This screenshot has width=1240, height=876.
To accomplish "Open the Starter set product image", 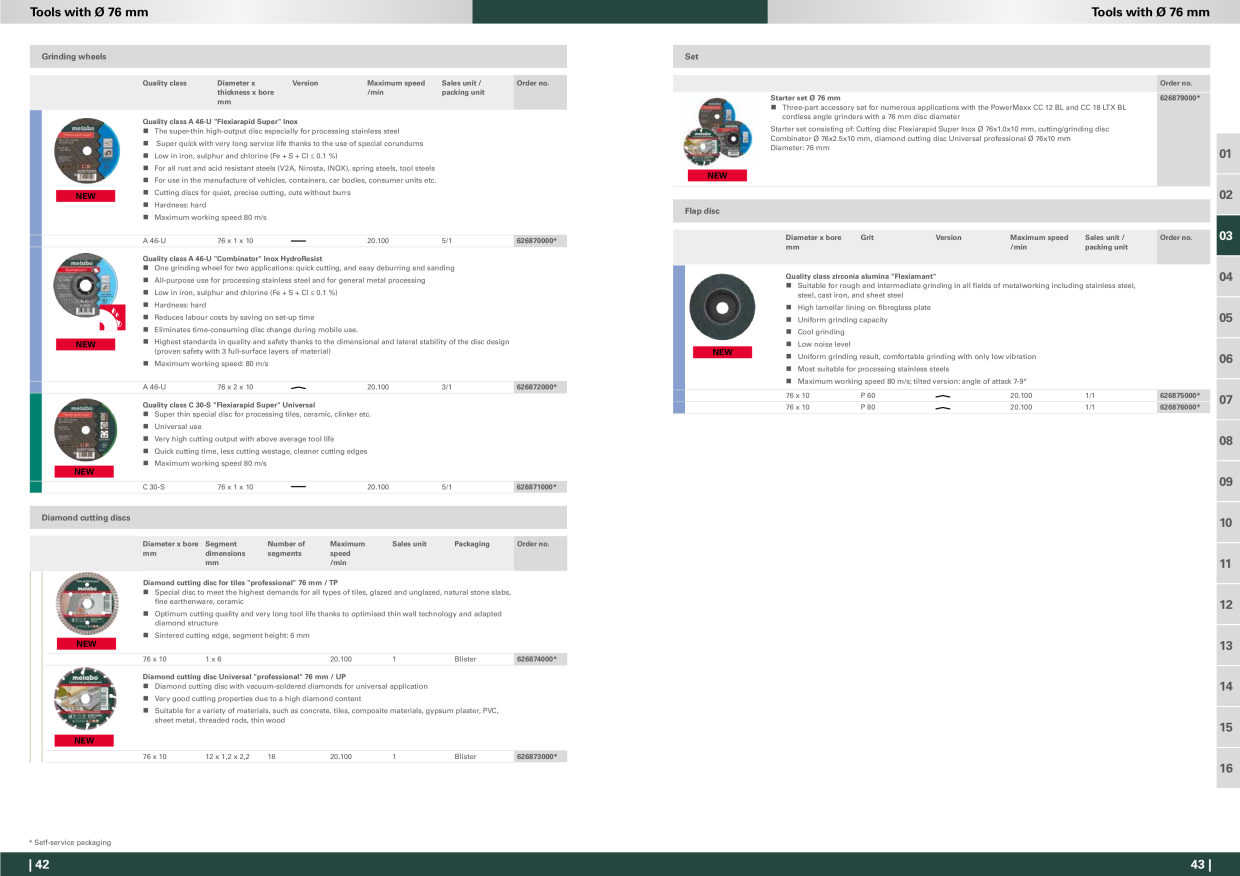I will pos(717,132).
